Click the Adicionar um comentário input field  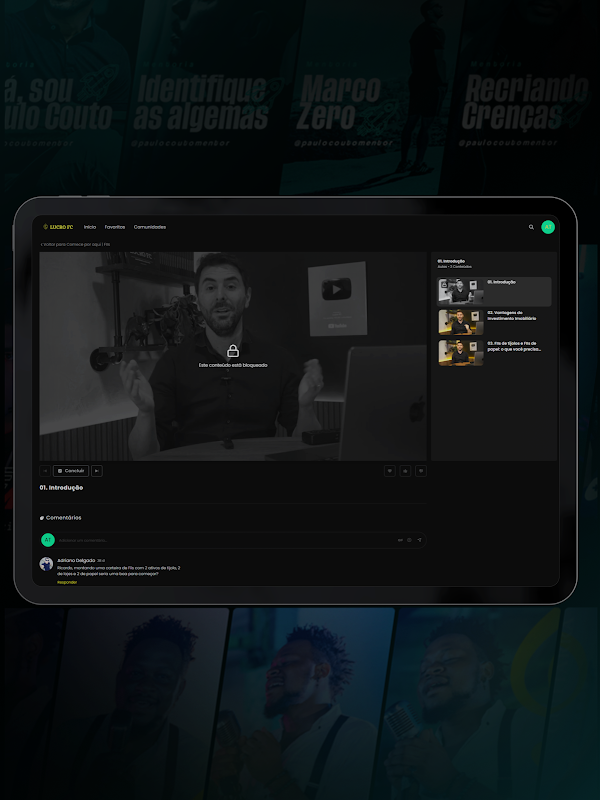coord(233,540)
